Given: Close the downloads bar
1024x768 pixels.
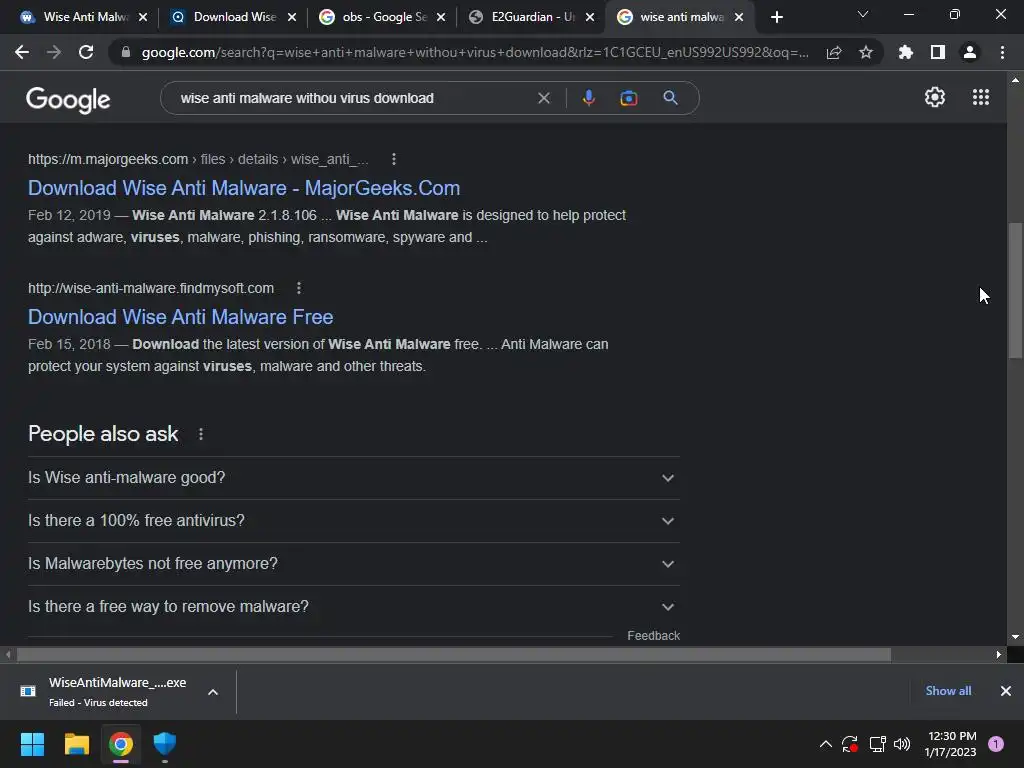Looking at the screenshot, I should pyautogui.click(x=1006, y=691).
